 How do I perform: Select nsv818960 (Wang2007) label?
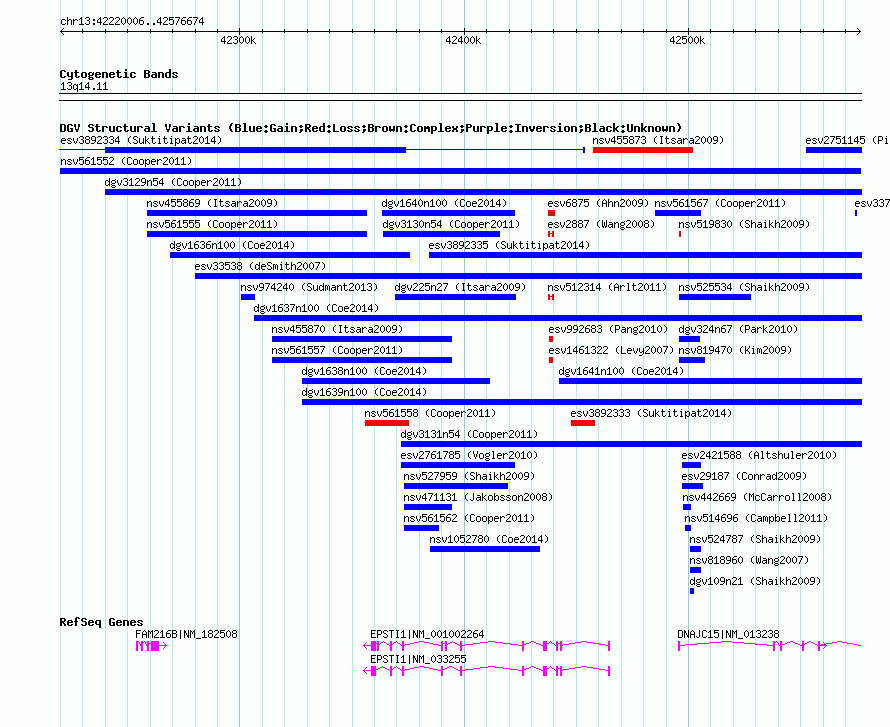pos(749,560)
